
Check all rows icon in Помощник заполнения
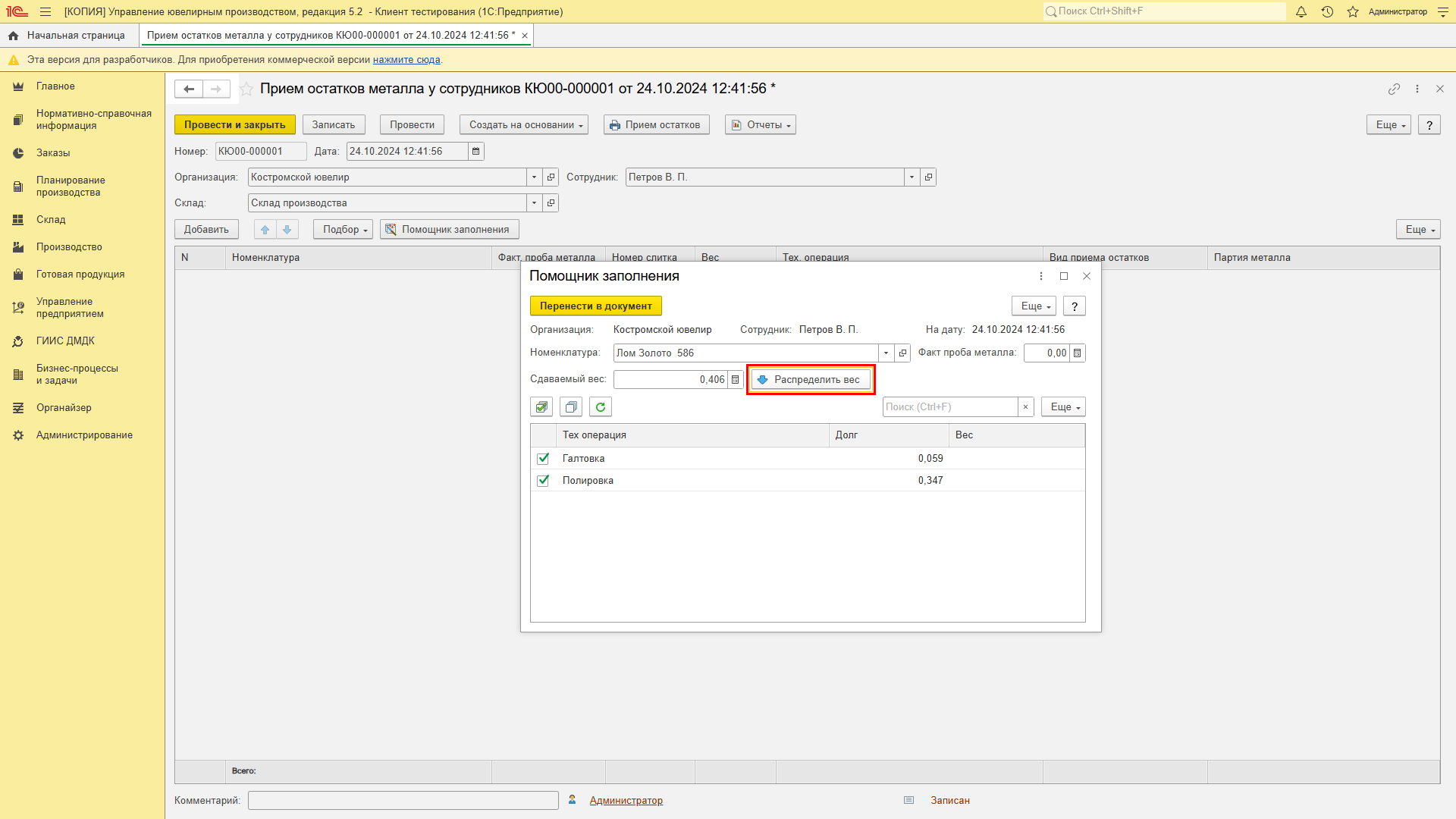(x=541, y=407)
